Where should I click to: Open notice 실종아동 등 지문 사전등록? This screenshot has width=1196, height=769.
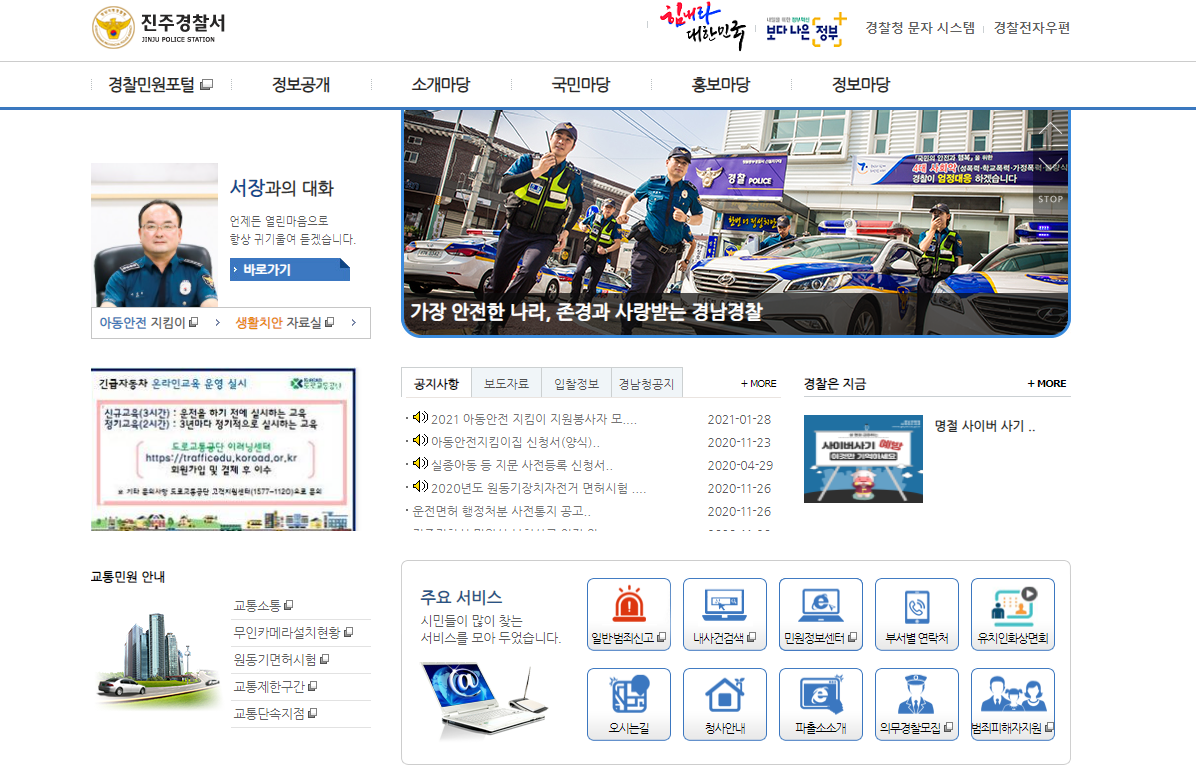[x=522, y=465]
